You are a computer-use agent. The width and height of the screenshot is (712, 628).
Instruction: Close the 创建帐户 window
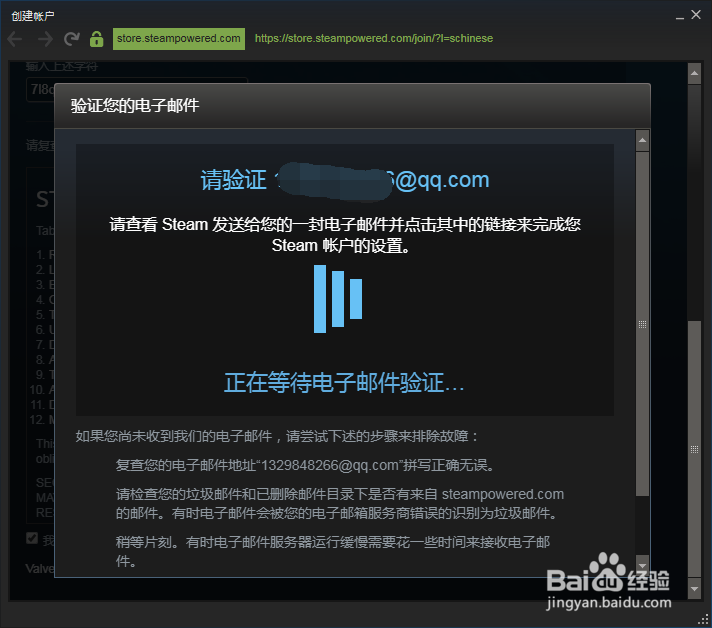tap(696, 15)
